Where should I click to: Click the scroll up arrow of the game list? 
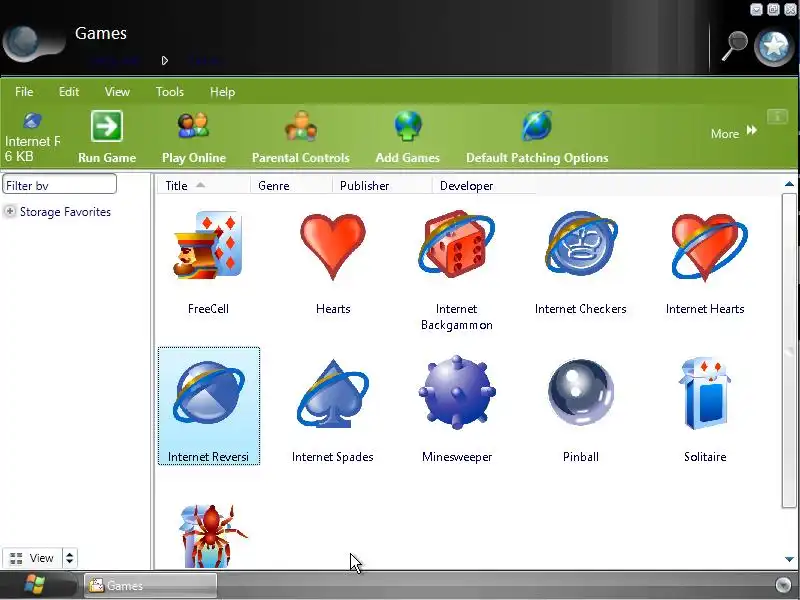789,184
